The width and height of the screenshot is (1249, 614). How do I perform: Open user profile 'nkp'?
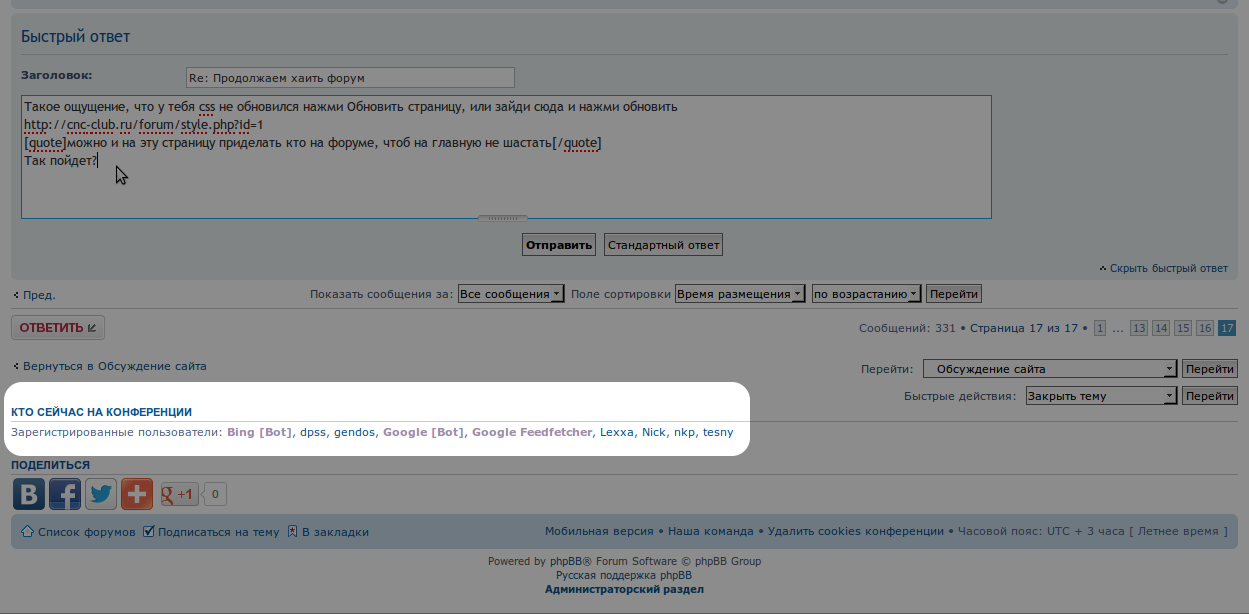(684, 433)
